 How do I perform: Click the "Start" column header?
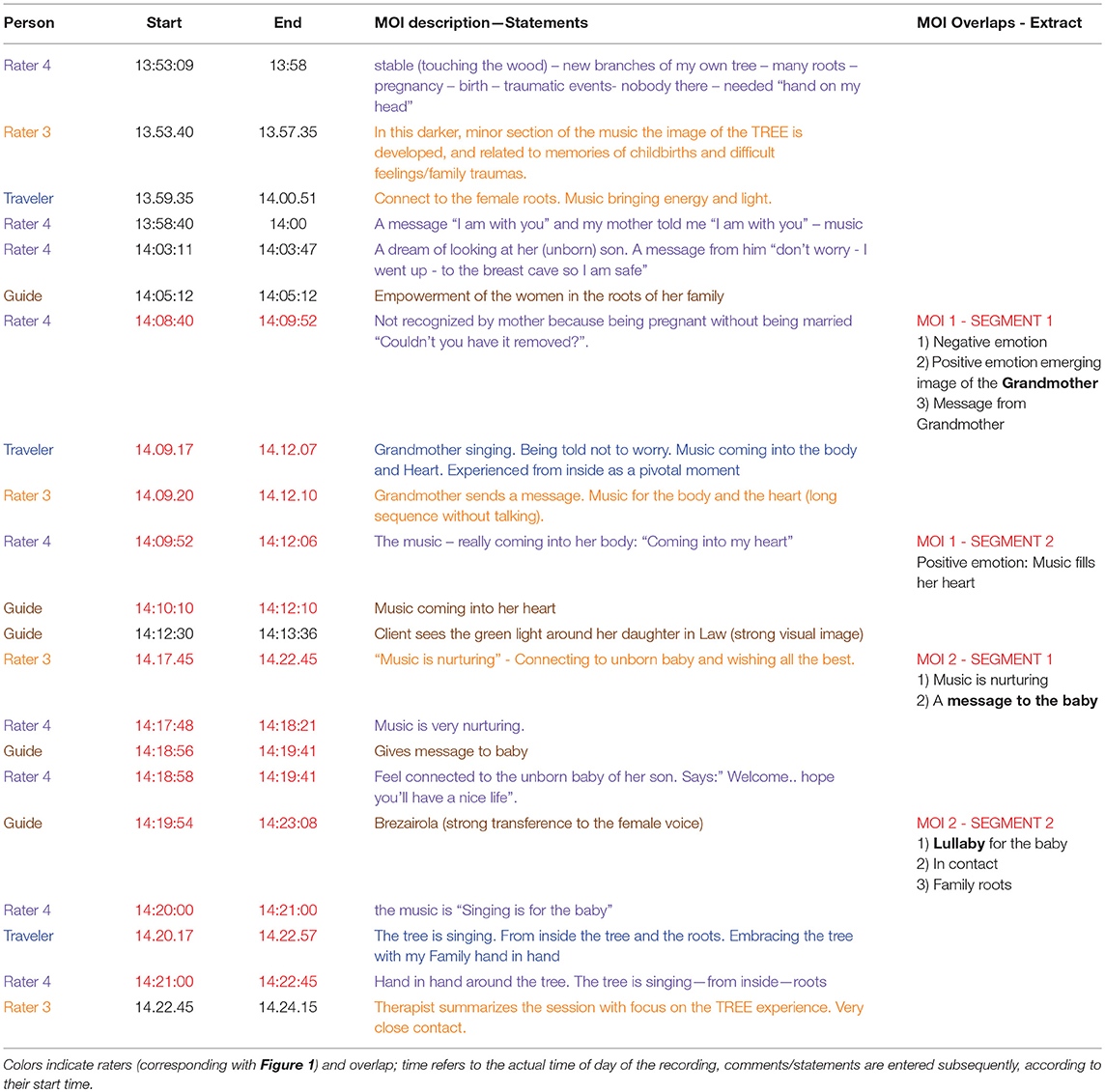[x=164, y=22]
